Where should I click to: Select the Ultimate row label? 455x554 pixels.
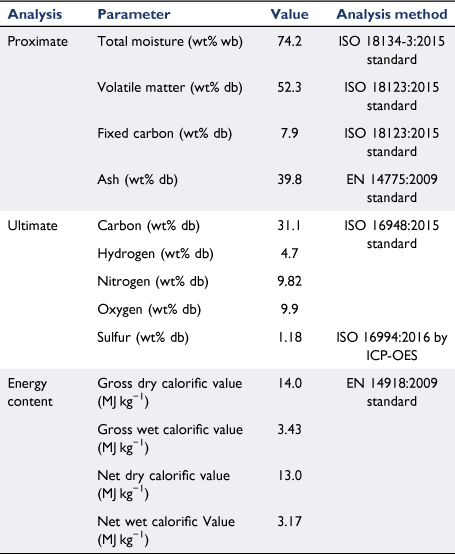[x=32, y=225]
